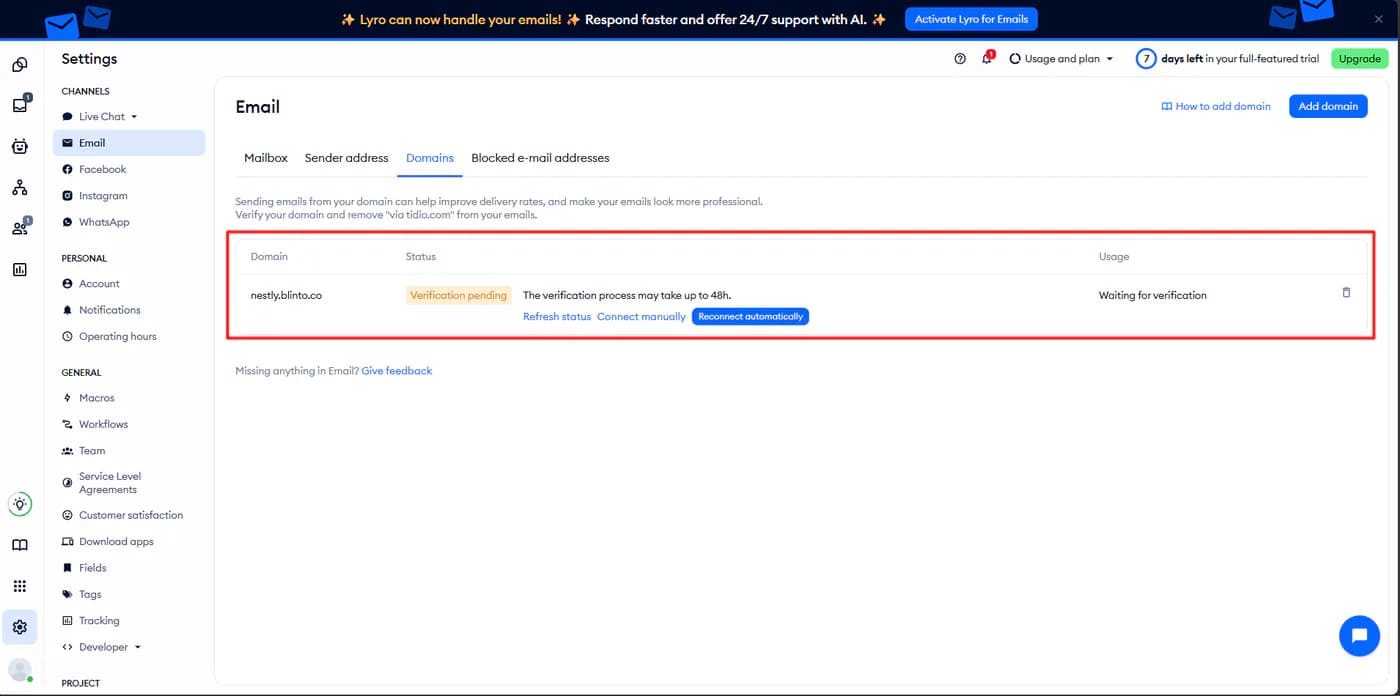The width and height of the screenshot is (1400, 696).
Task: Open the chat widget bubble
Action: pyautogui.click(x=1359, y=635)
